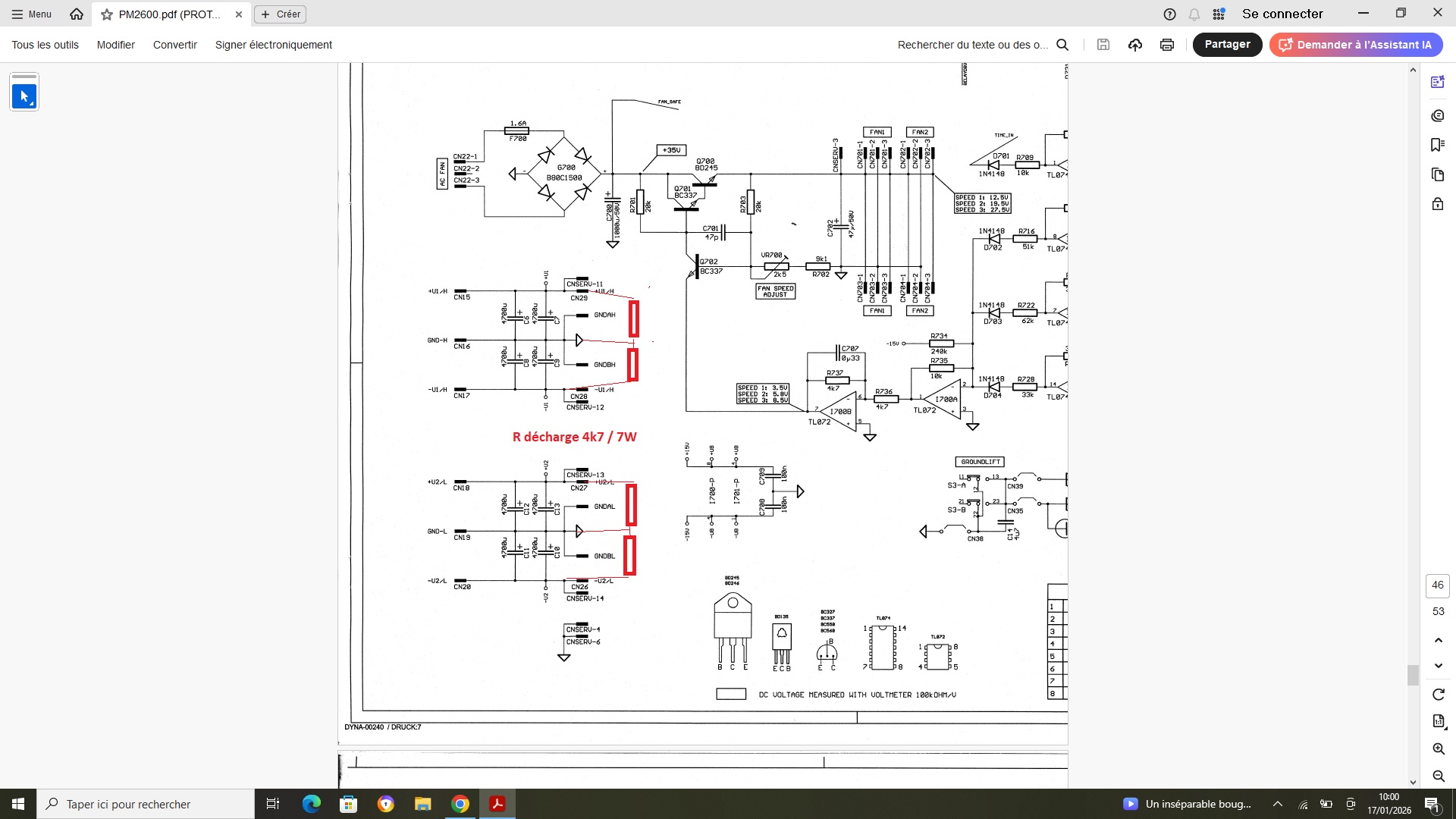Open the Convertir menu
The height and width of the screenshot is (819, 1456).
click(174, 45)
